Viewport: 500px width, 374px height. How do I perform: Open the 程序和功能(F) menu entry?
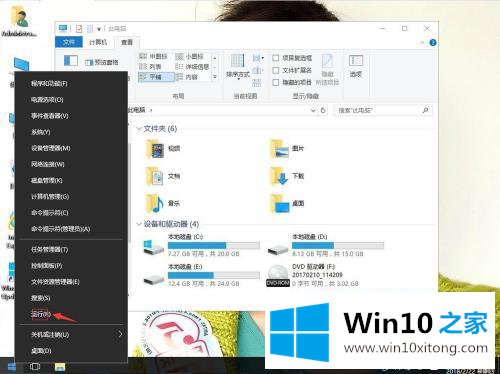point(49,84)
